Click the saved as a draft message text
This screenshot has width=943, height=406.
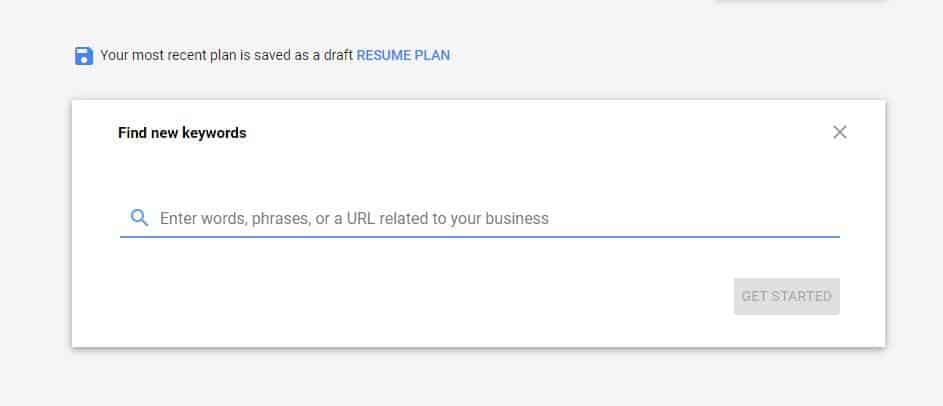pos(226,55)
